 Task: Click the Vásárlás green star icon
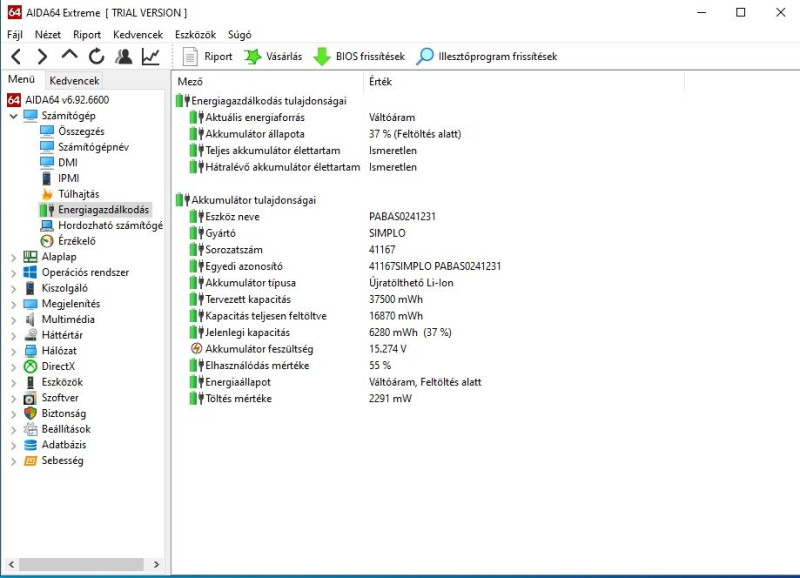tap(253, 56)
